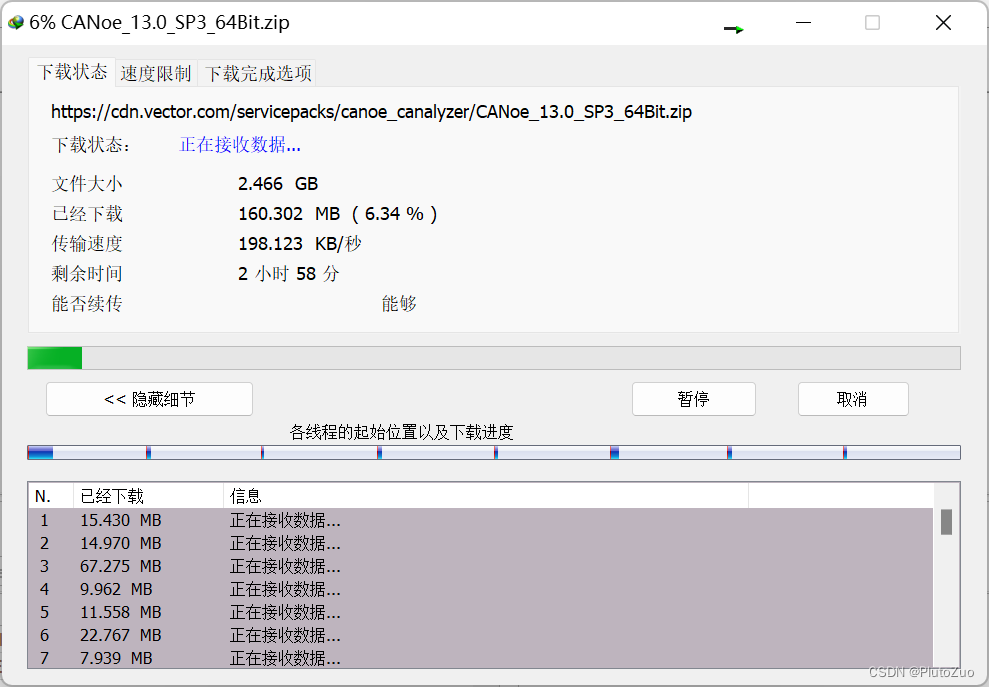Click the downloaded value 160.302 MB
Screen dimensions: 989x687
pyautogui.click(x=289, y=214)
